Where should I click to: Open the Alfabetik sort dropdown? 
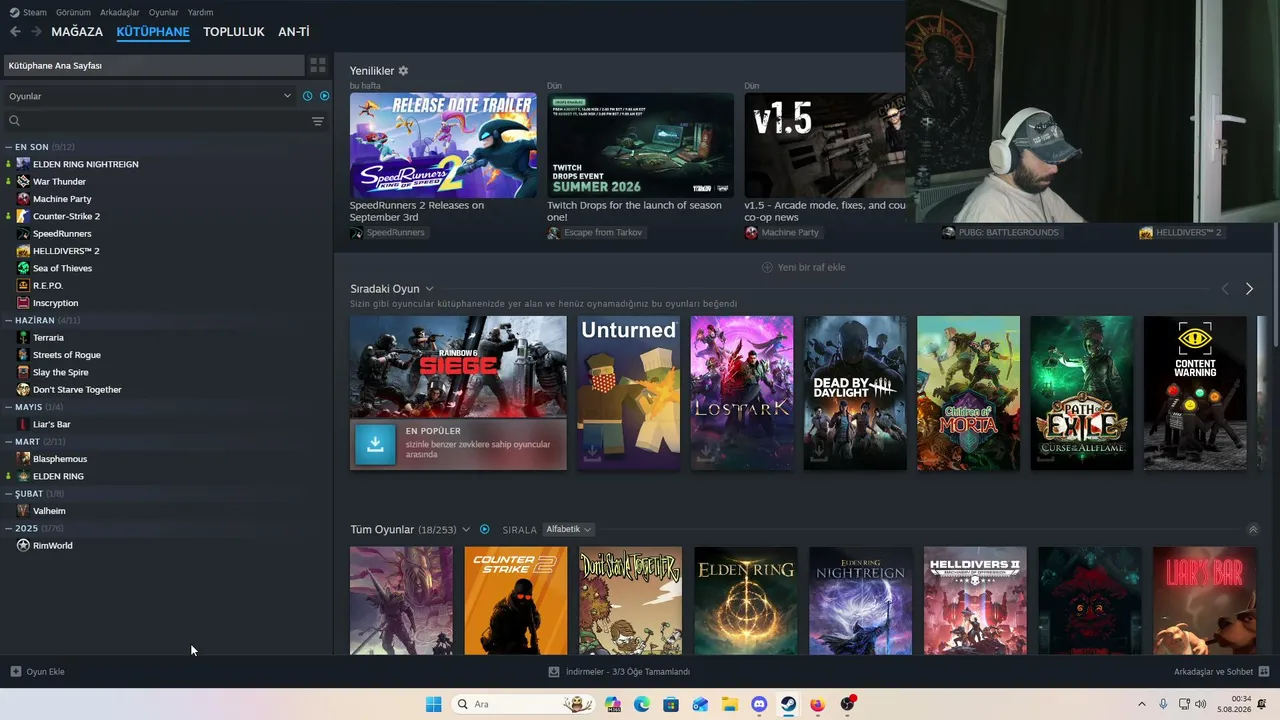(569, 529)
